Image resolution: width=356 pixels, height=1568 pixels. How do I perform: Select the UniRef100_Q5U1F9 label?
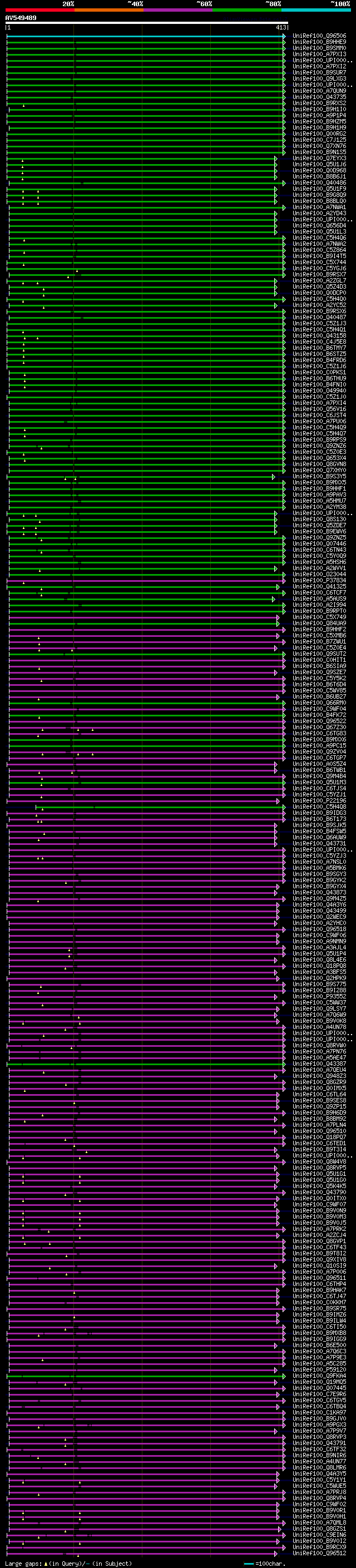(319, 189)
